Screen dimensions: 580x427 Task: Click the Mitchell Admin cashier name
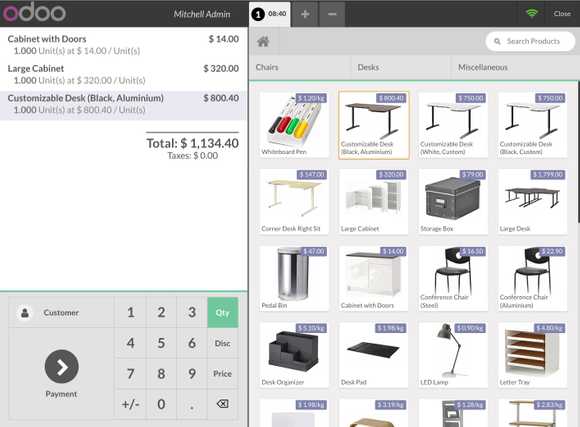[x=202, y=14]
